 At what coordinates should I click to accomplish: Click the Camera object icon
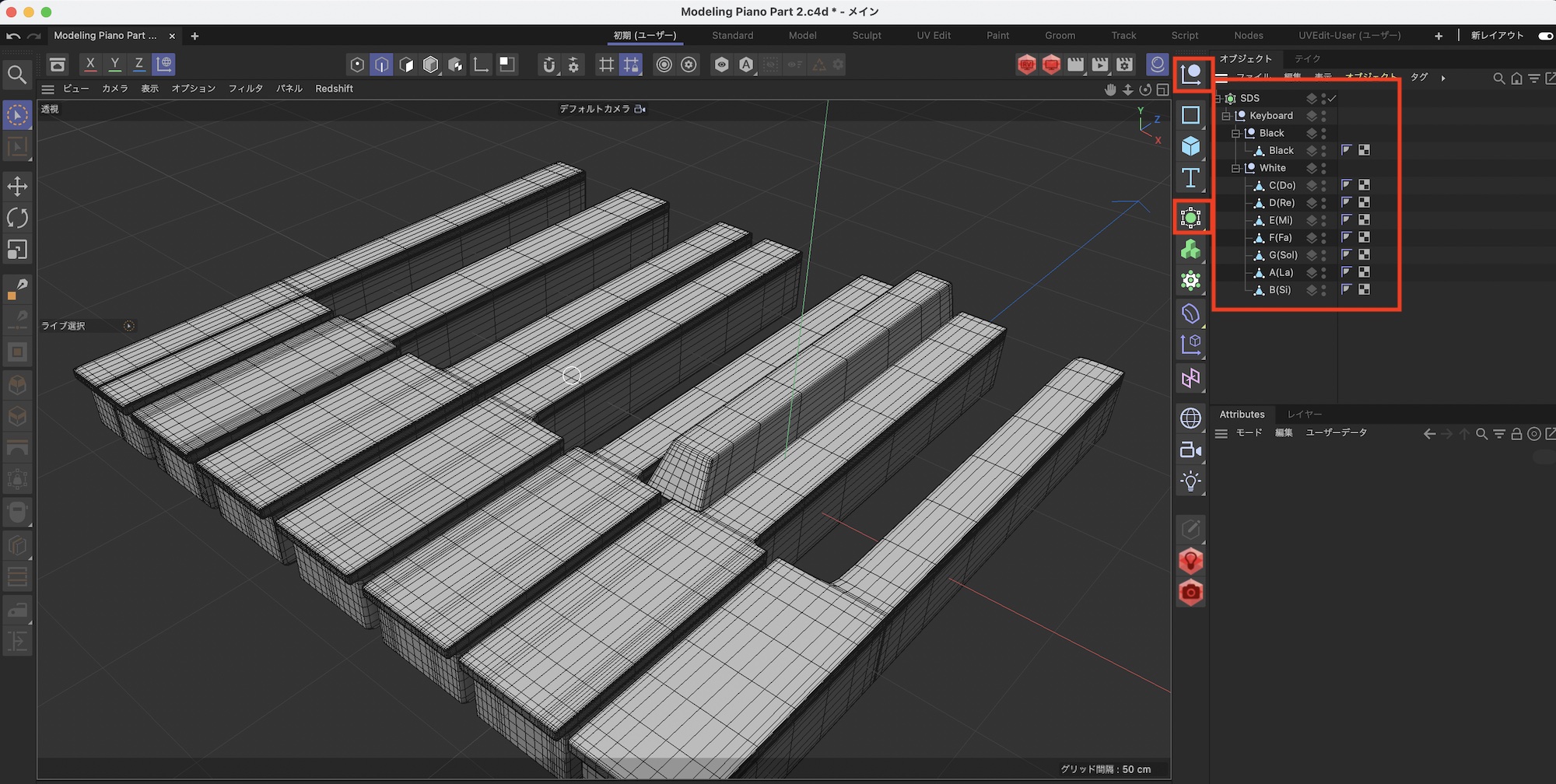[1190, 450]
